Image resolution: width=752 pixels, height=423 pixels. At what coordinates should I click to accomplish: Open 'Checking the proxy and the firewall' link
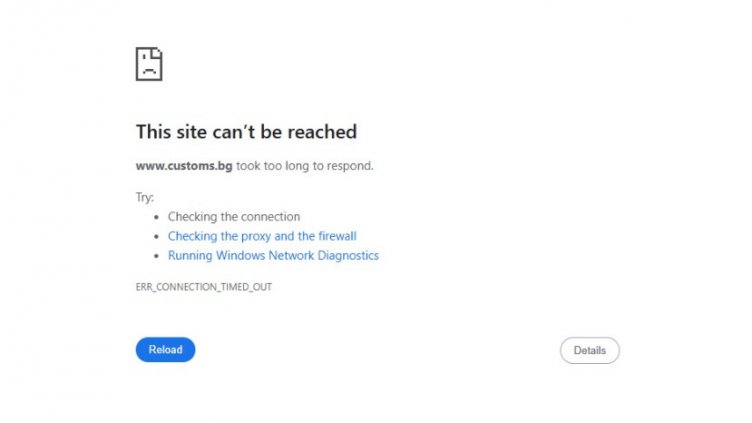pos(262,236)
